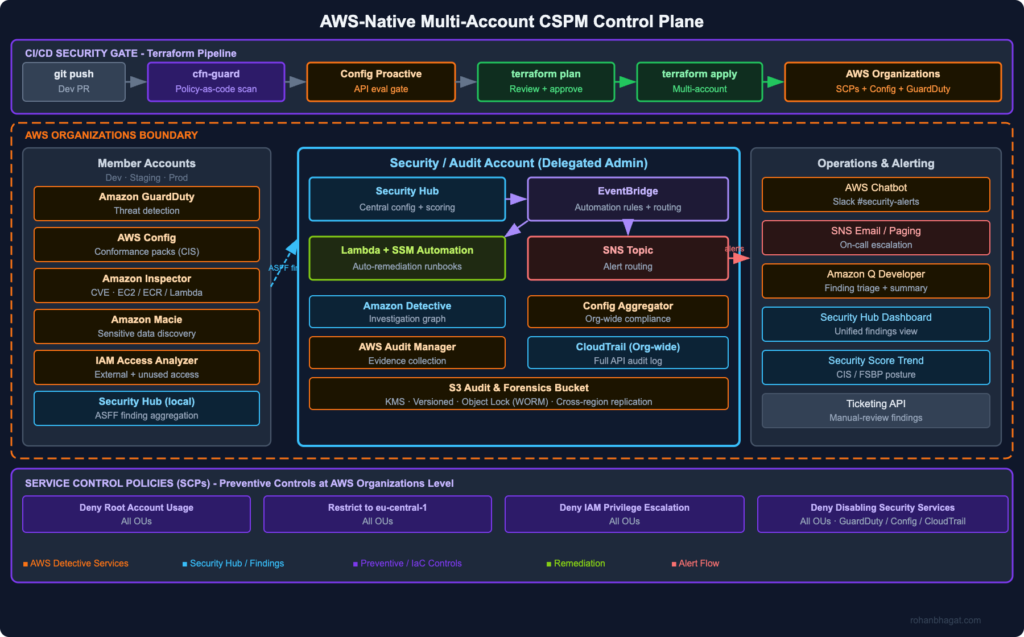1024x637 pixels.
Task: Select the Config Proactive API eval gate box
Action: pyautogui.click(x=381, y=82)
